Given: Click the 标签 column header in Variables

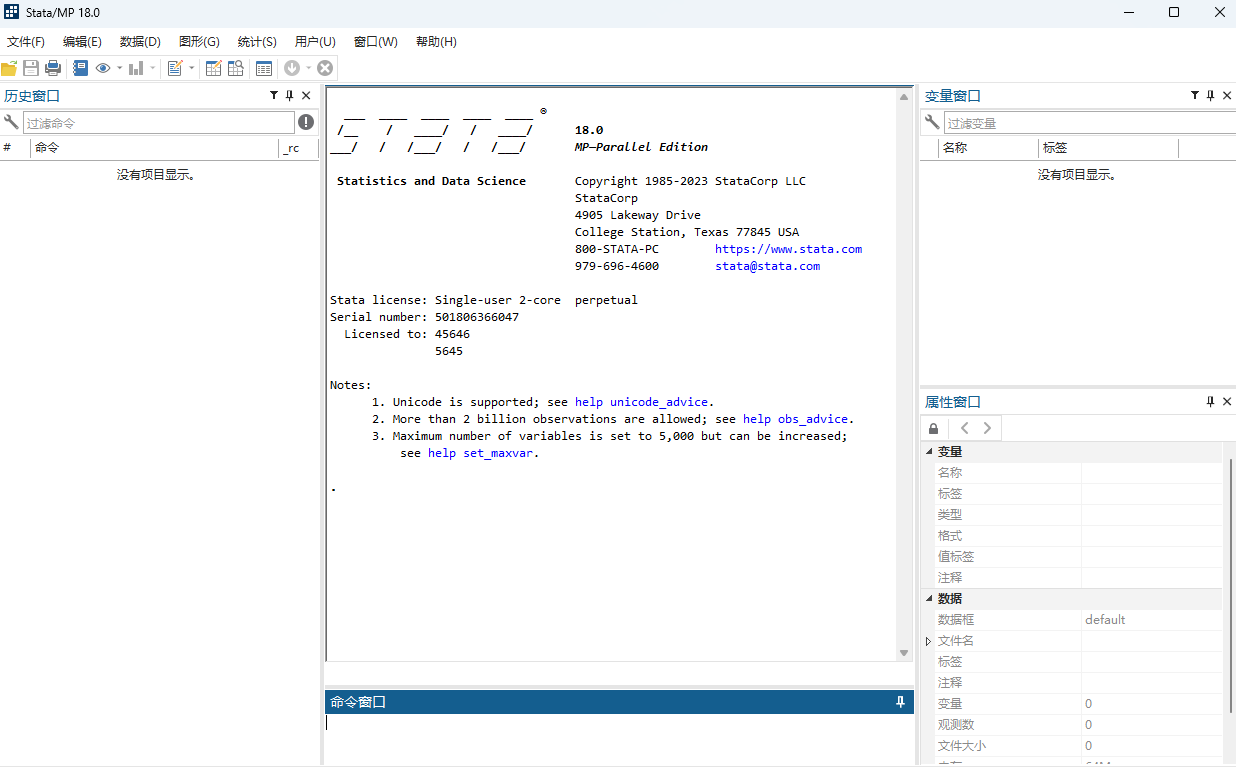Looking at the screenshot, I should [1108, 148].
